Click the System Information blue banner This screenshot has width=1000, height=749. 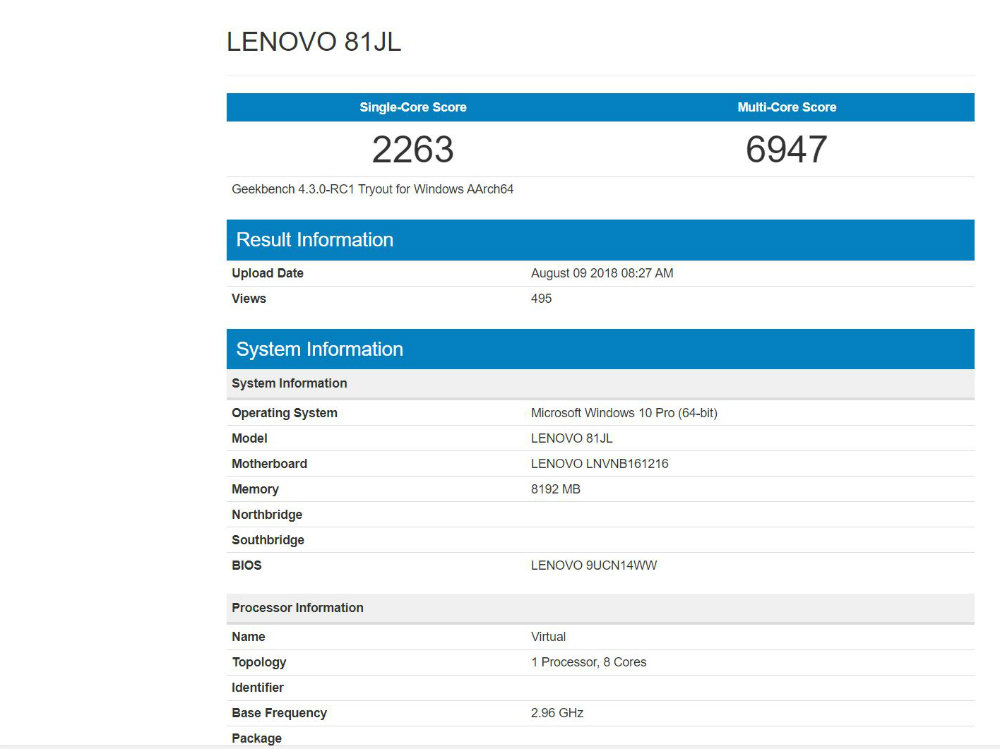(319, 348)
